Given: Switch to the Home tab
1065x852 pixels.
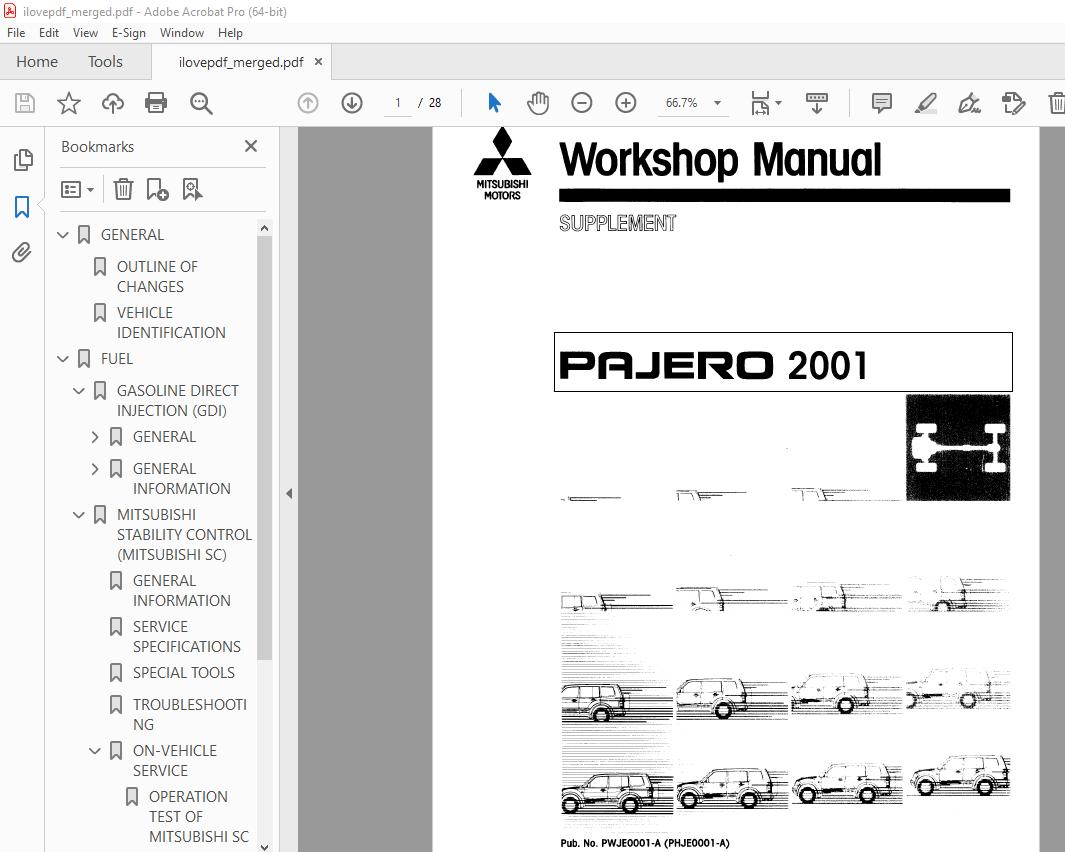Looking at the screenshot, I should (37, 62).
